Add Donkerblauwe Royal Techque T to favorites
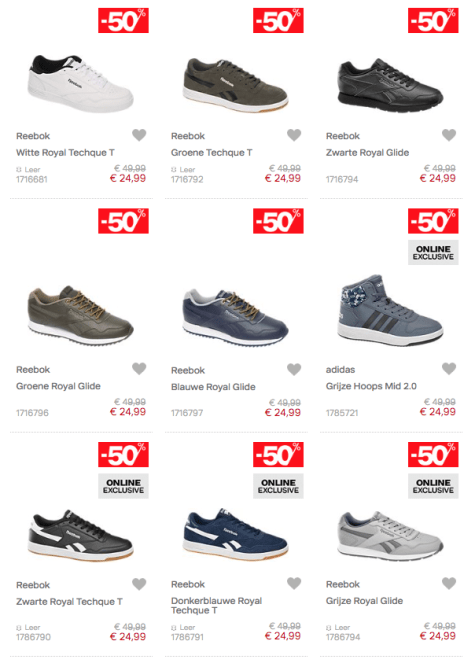The width and height of the screenshot is (475, 663). [x=294, y=584]
